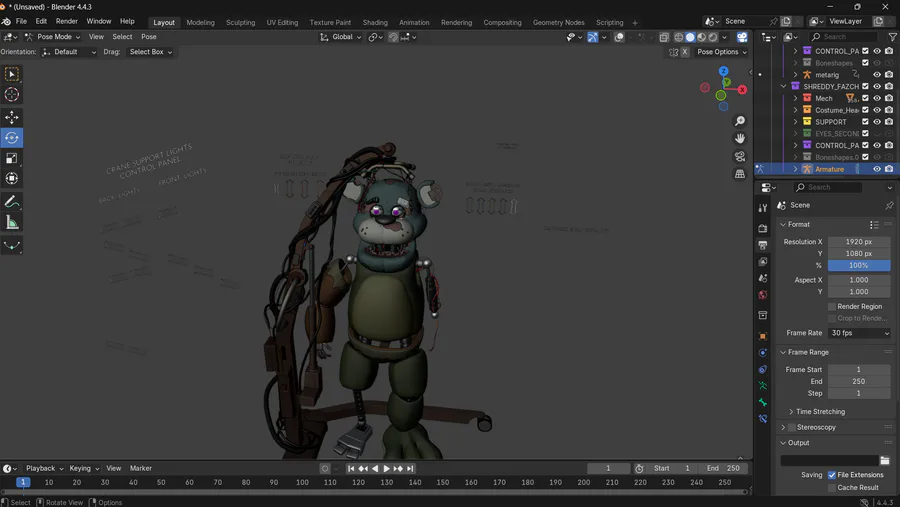Open the Output properties tab
900x507 pixels.
click(x=763, y=245)
